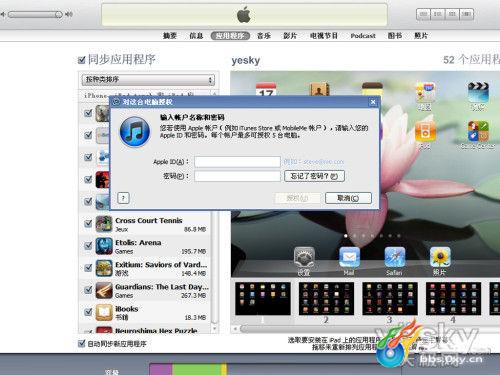
Task: Click the Cross Court Tennis app icon
Action: (104, 224)
